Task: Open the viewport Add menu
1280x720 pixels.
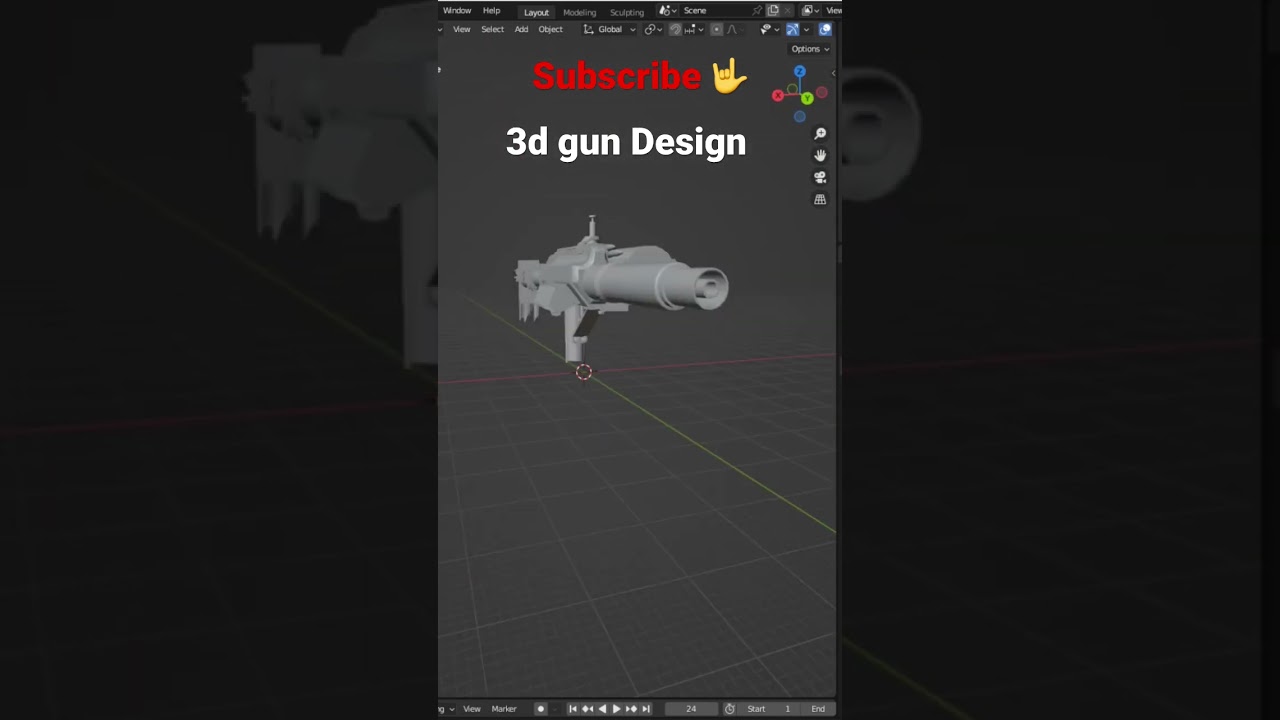Action: (x=521, y=29)
